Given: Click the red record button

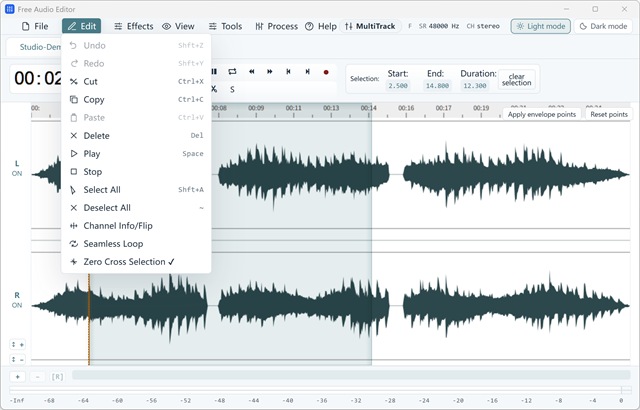Looking at the screenshot, I should pyautogui.click(x=326, y=72).
